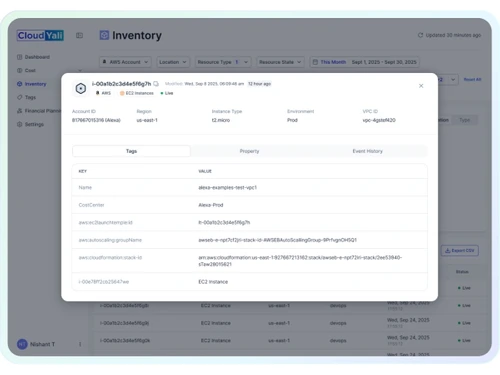The image size is (500, 375).
Task: Click the aws:ec2launchtemplate:id key
Action: (105, 222)
